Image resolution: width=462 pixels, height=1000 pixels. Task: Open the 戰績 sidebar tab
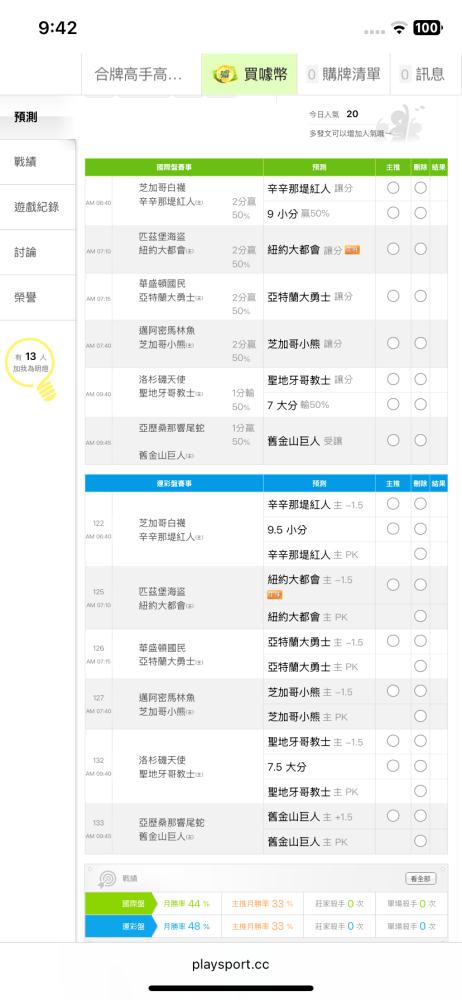[37, 162]
